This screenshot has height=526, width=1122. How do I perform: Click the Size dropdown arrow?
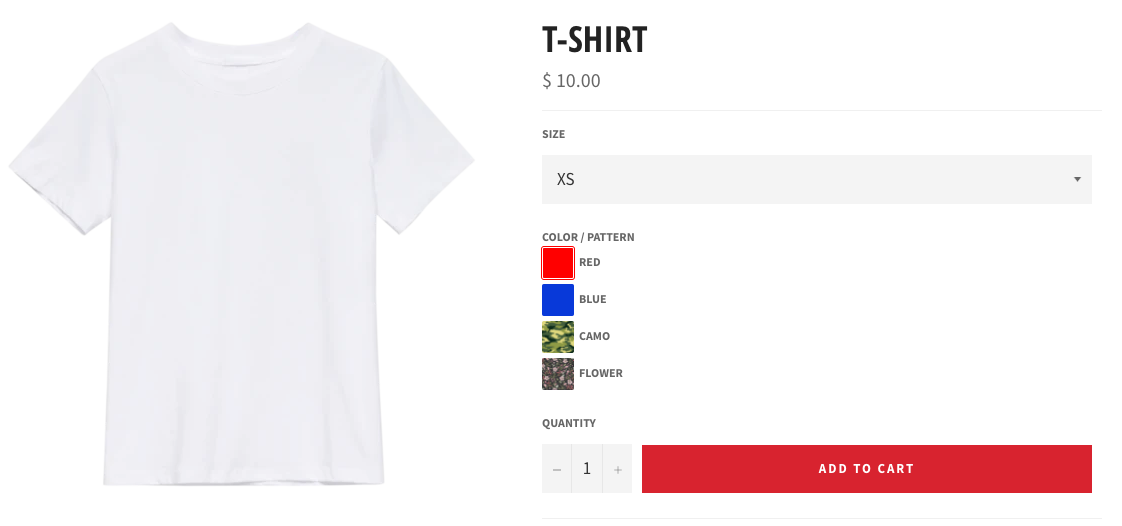1077,180
